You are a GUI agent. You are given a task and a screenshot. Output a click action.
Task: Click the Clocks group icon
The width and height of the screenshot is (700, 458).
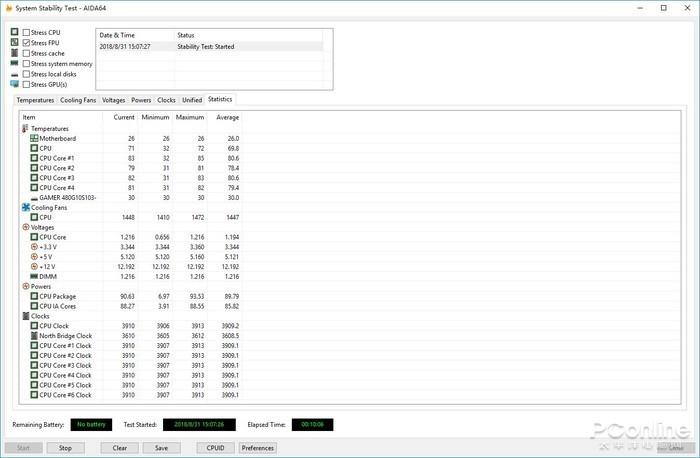click(x=25, y=316)
